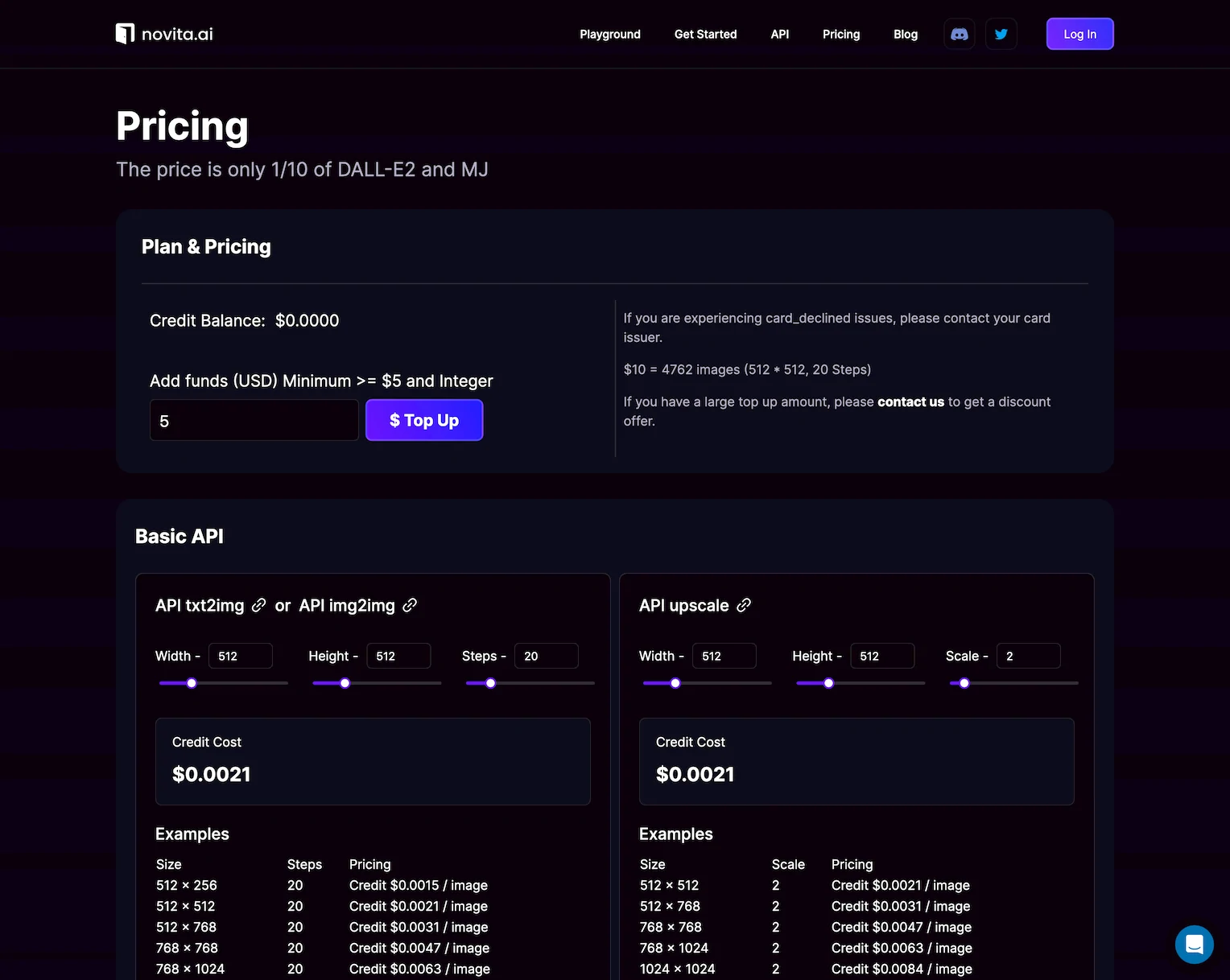Open the API img2img link icon
Viewport: 1230px width, 980px height.
(x=410, y=605)
